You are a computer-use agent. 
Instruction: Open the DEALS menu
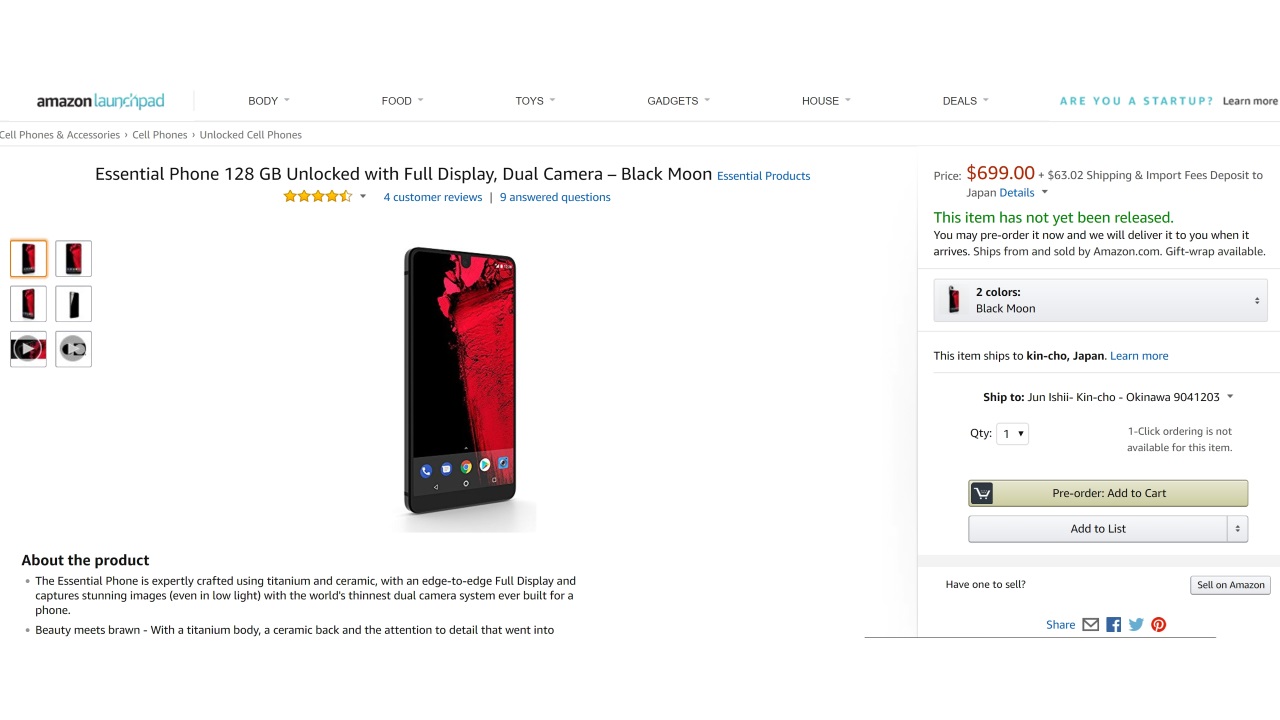pos(965,101)
